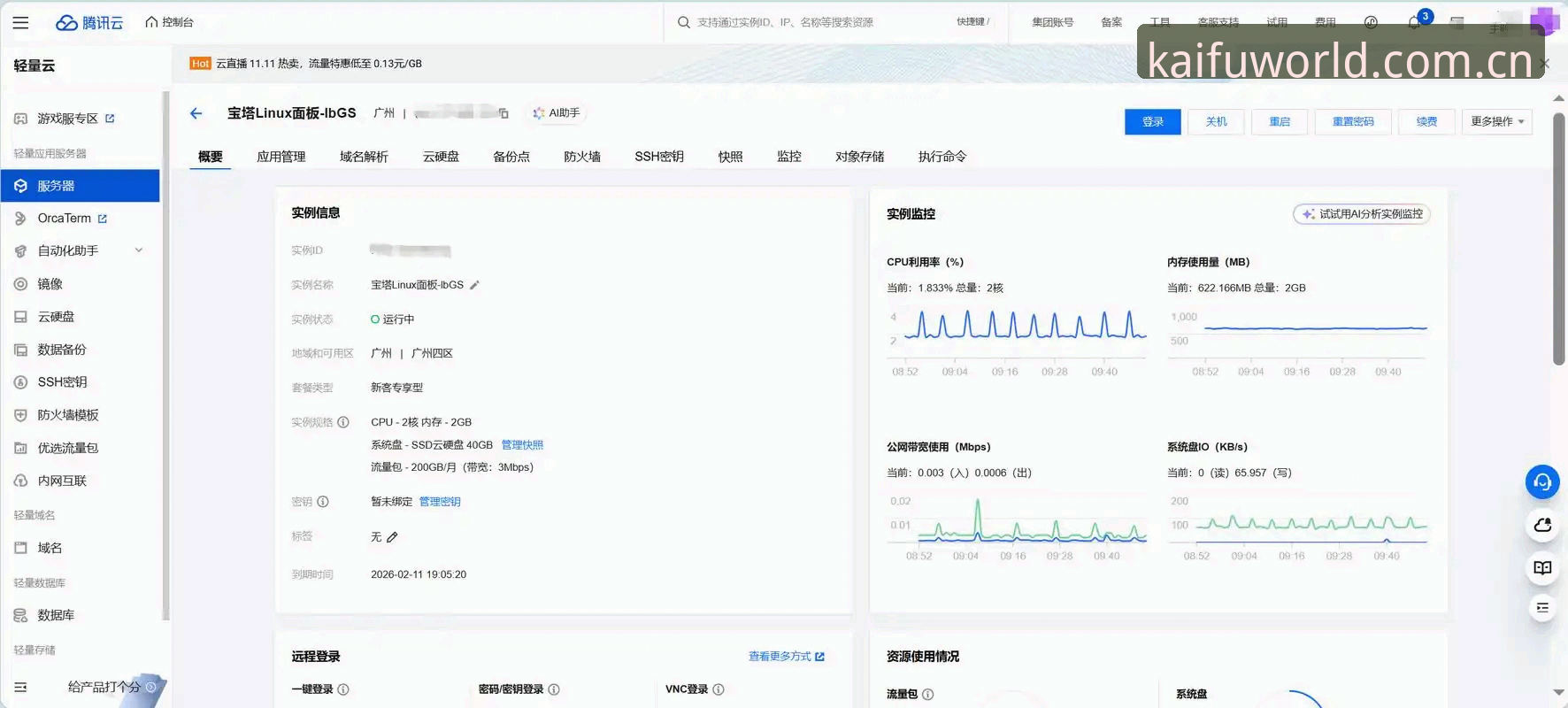Open the 更多操作 dropdown
The width and height of the screenshot is (1568, 708).
[1496, 122]
